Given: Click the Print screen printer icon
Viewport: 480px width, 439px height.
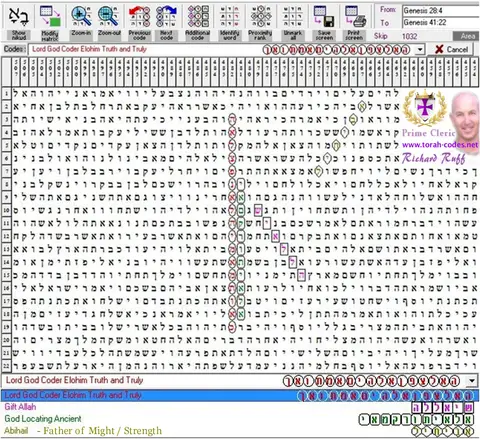Looking at the screenshot, I should (355, 16).
